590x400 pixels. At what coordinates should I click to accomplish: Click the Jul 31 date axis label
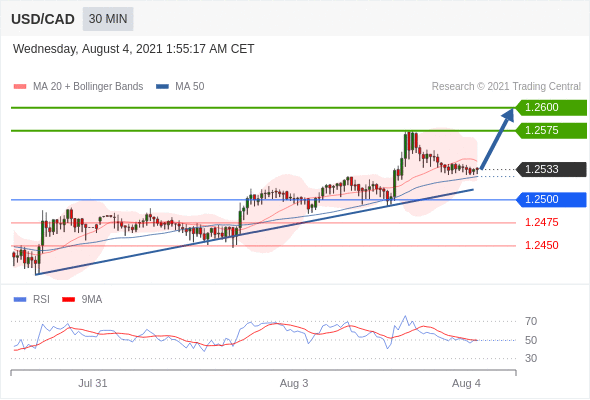click(x=93, y=383)
